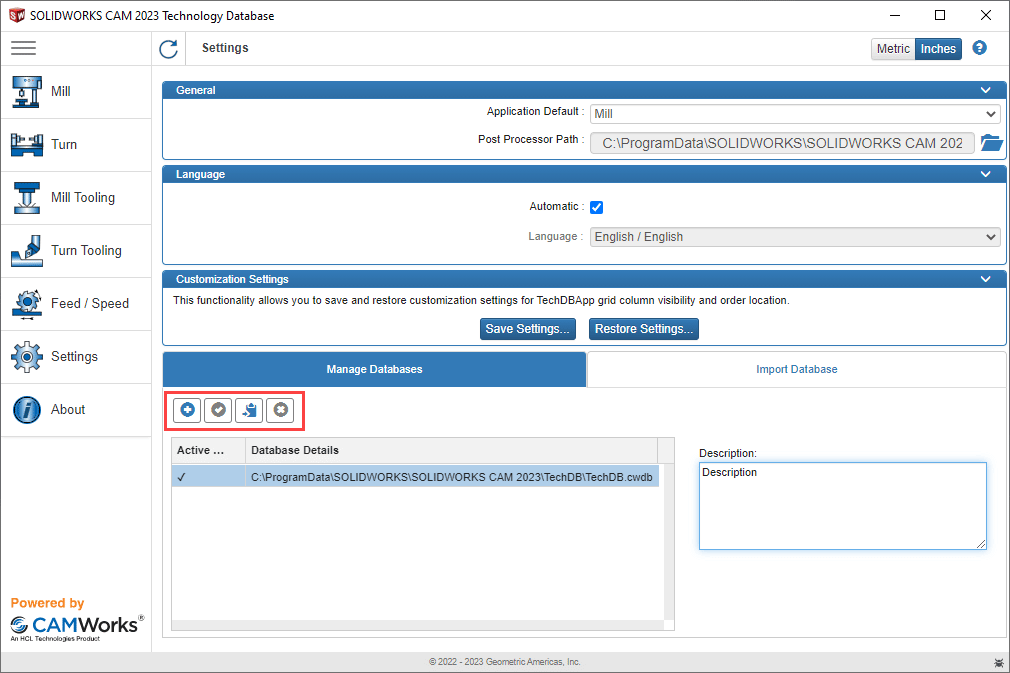
Task: Minimize the Technology Database window
Action: coord(895,15)
